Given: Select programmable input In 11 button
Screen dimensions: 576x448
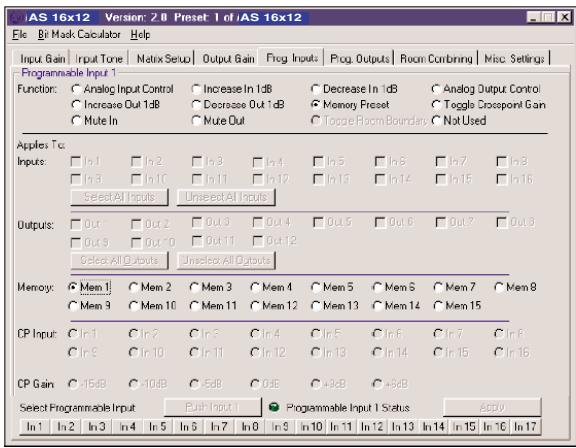Looking at the screenshot, I should 342,426.
